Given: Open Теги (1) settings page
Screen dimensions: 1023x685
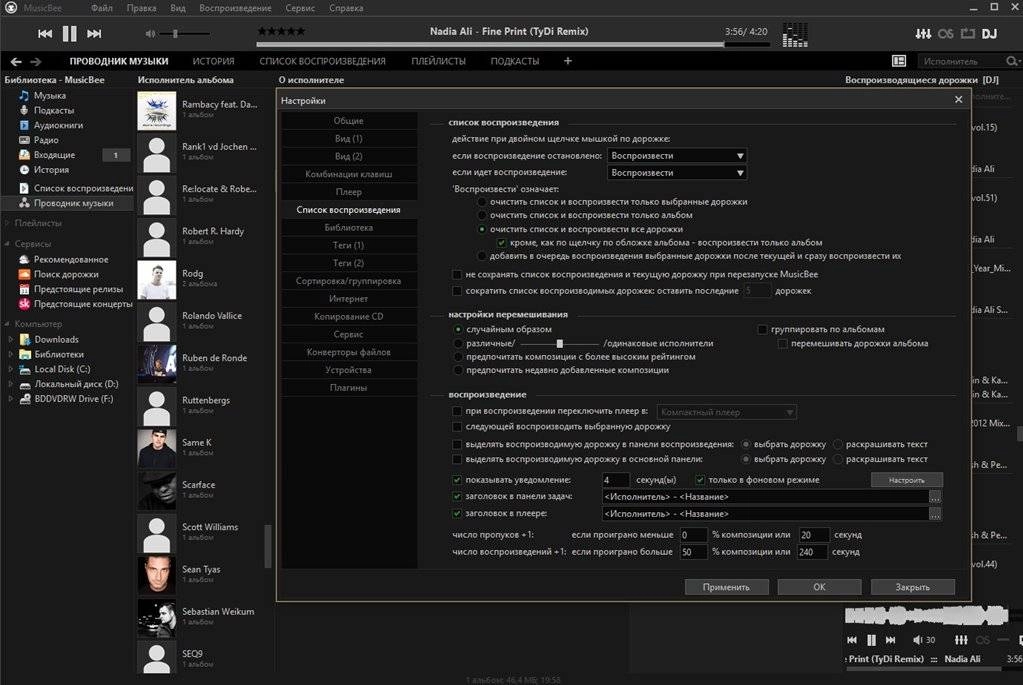Looking at the screenshot, I should click(348, 245).
